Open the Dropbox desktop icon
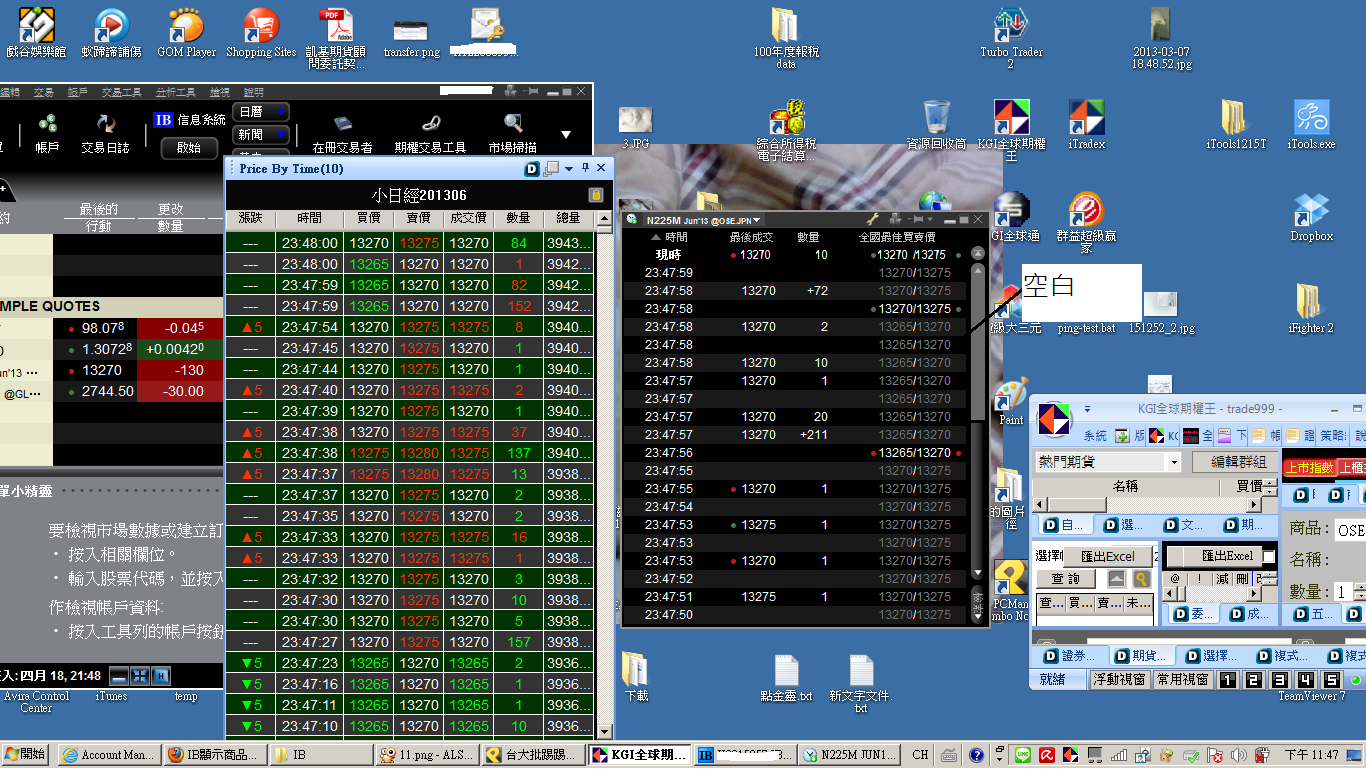The image size is (1366, 776). 1311,218
